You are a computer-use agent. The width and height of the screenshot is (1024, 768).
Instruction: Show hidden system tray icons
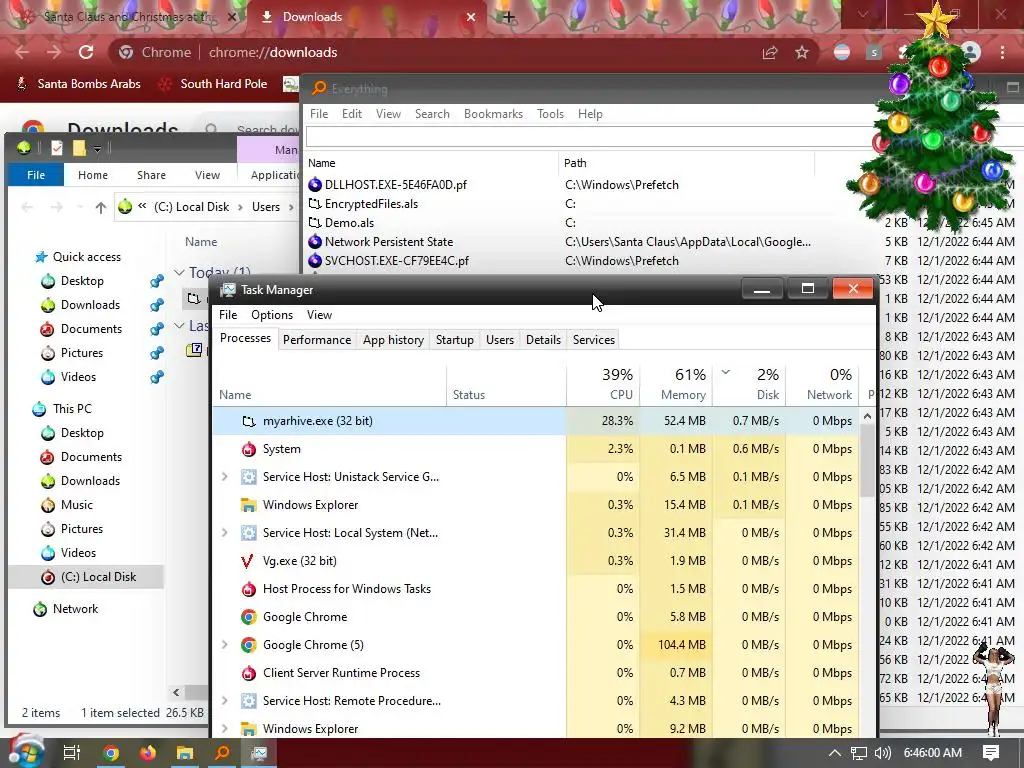(835, 753)
